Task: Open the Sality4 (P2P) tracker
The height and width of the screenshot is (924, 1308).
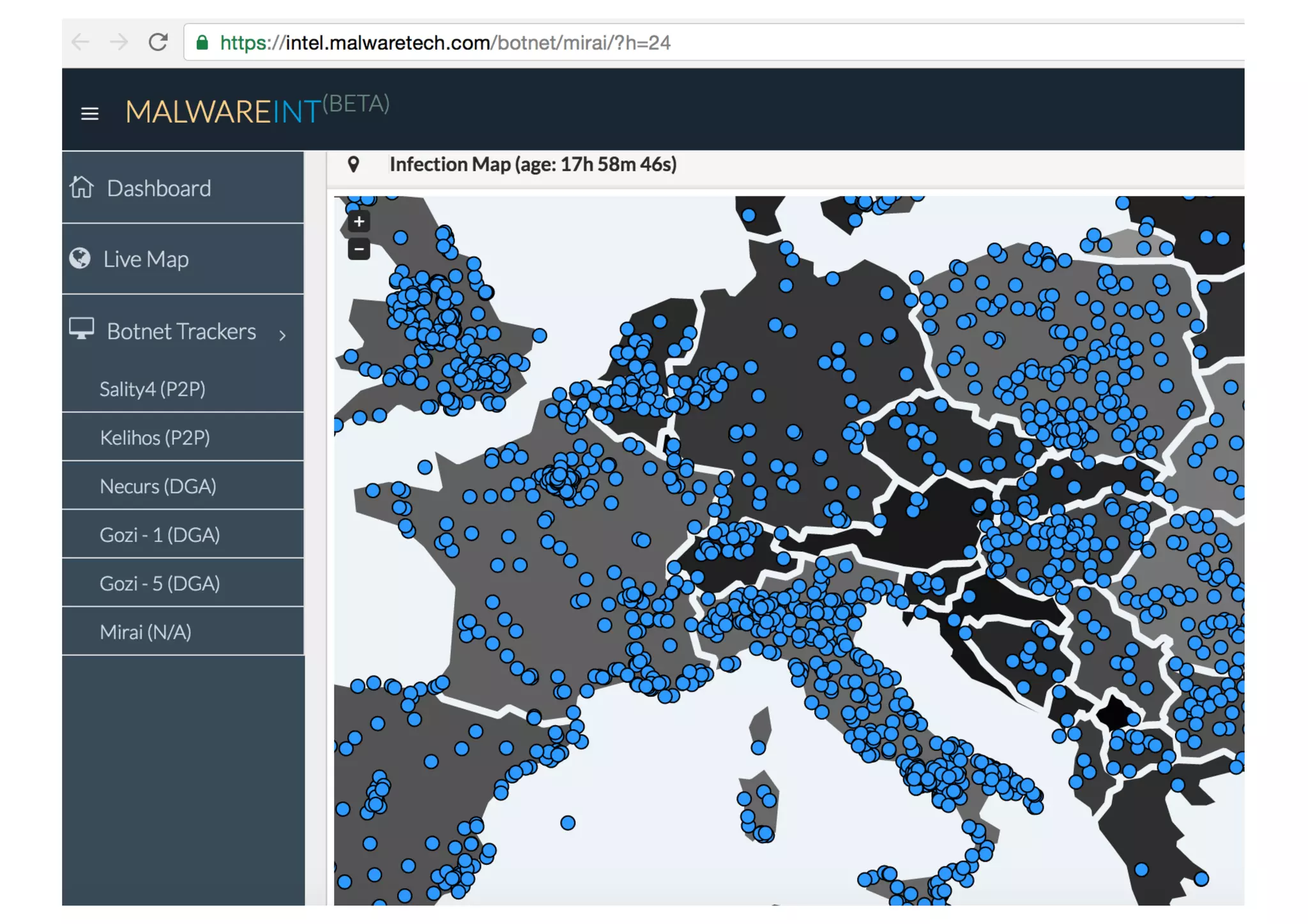Action: tap(153, 389)
